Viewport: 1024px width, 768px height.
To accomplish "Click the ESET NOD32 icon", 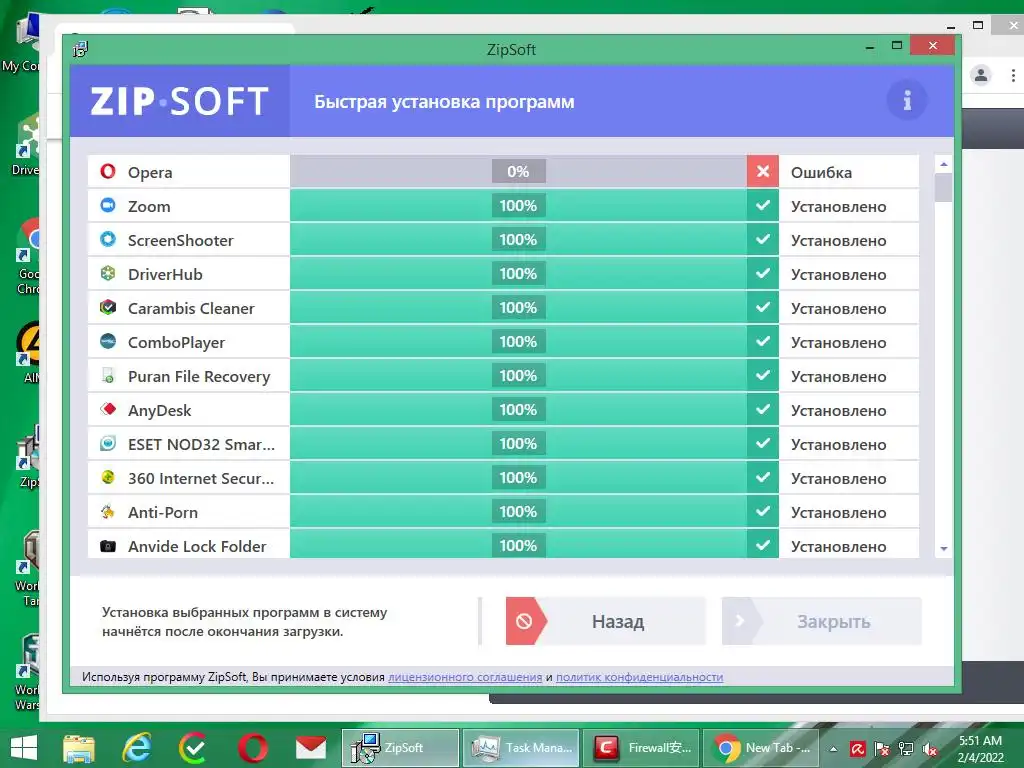I will (108, 443).
